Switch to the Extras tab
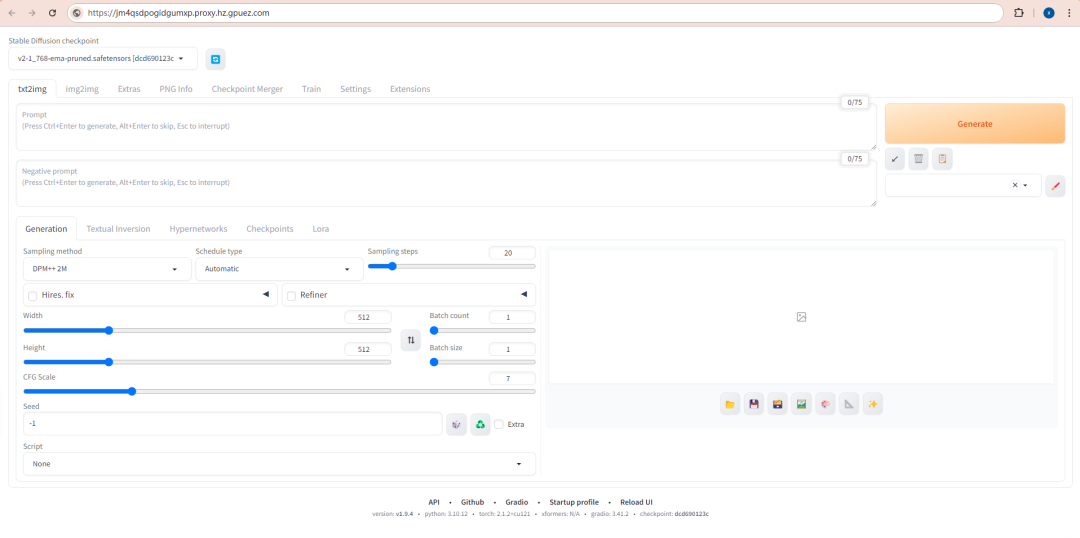Viewport: 1080px width, 538px height. click(x=129, y=89)
